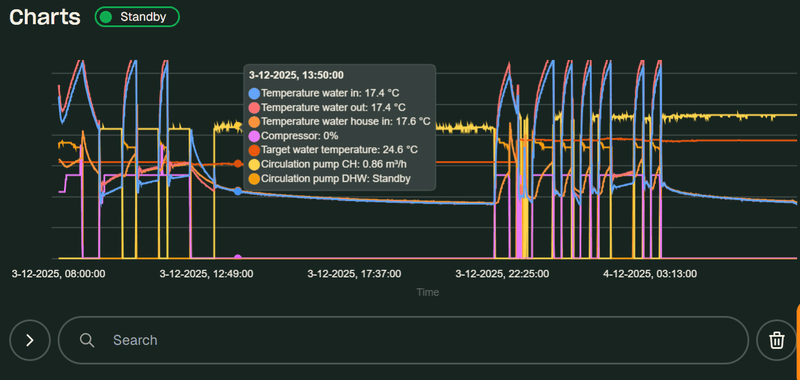The height and width of the screenshot is (380, 800).
Task: Click the Time axis title
Action: click(428, 292)
